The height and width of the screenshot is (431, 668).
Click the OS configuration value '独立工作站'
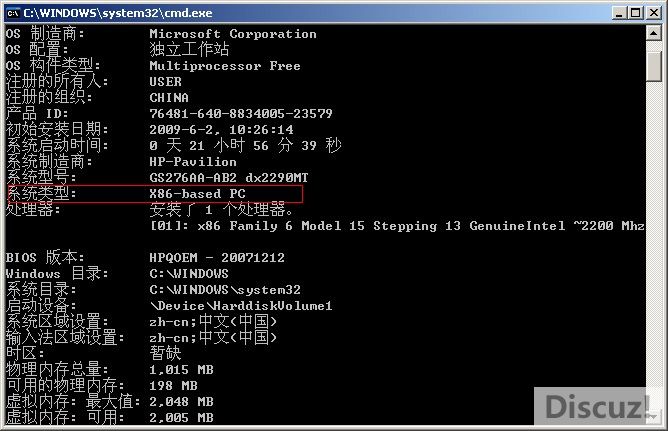[x=189, y=49]
